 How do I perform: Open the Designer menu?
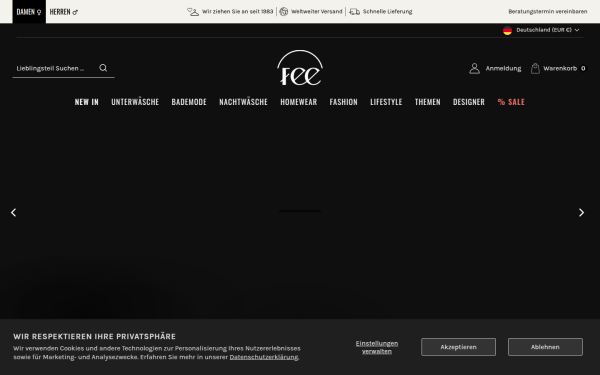469,102
